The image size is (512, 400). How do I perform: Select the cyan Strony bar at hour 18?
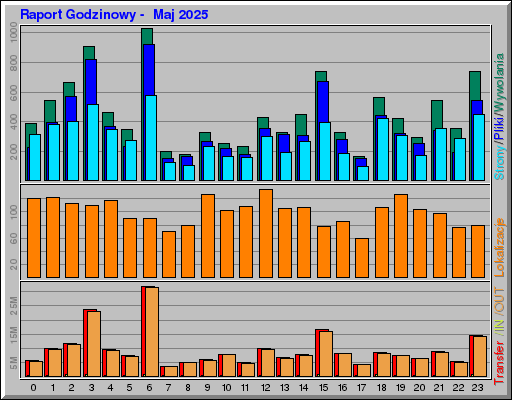(383, 149)
